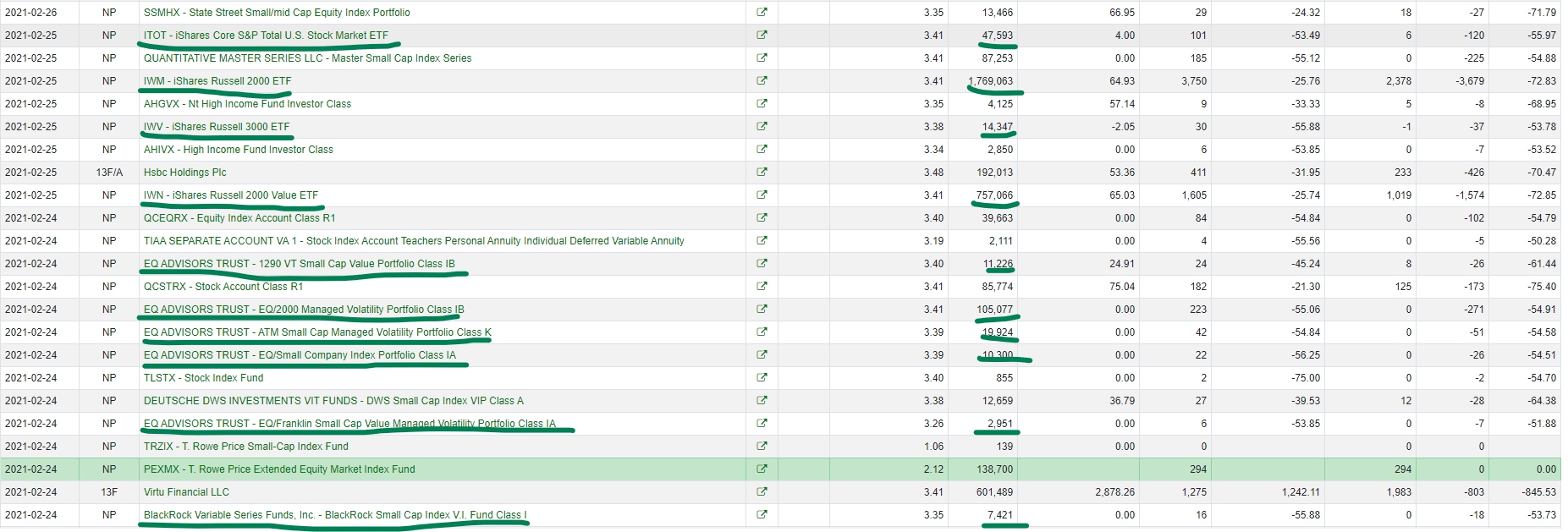Open TIAA Separate Account VA 1 link
The width and height of the screenshot is (1568, 532).
pyautogui.click(x=414, y=241)
